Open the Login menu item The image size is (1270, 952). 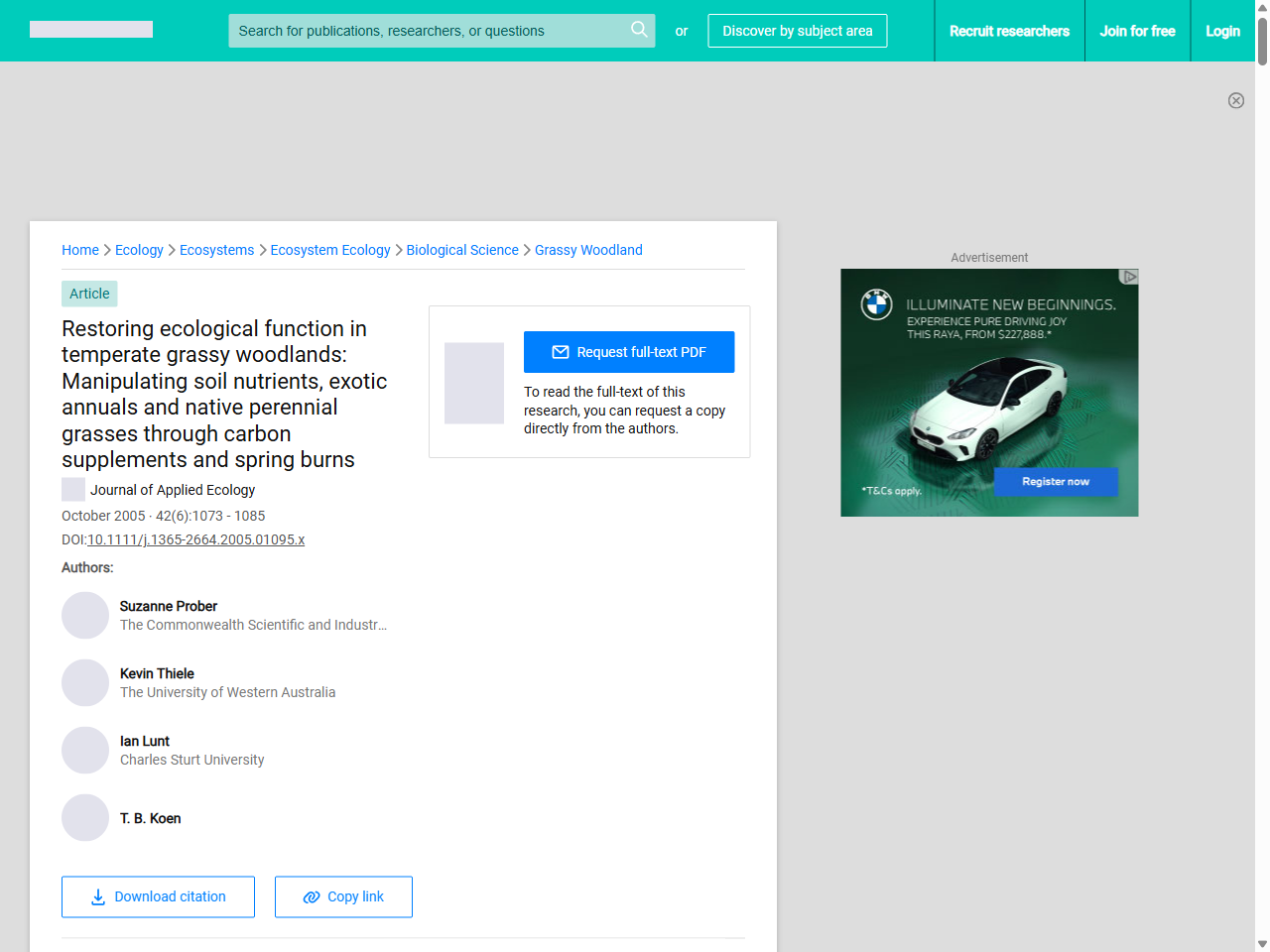point(1222,31)
